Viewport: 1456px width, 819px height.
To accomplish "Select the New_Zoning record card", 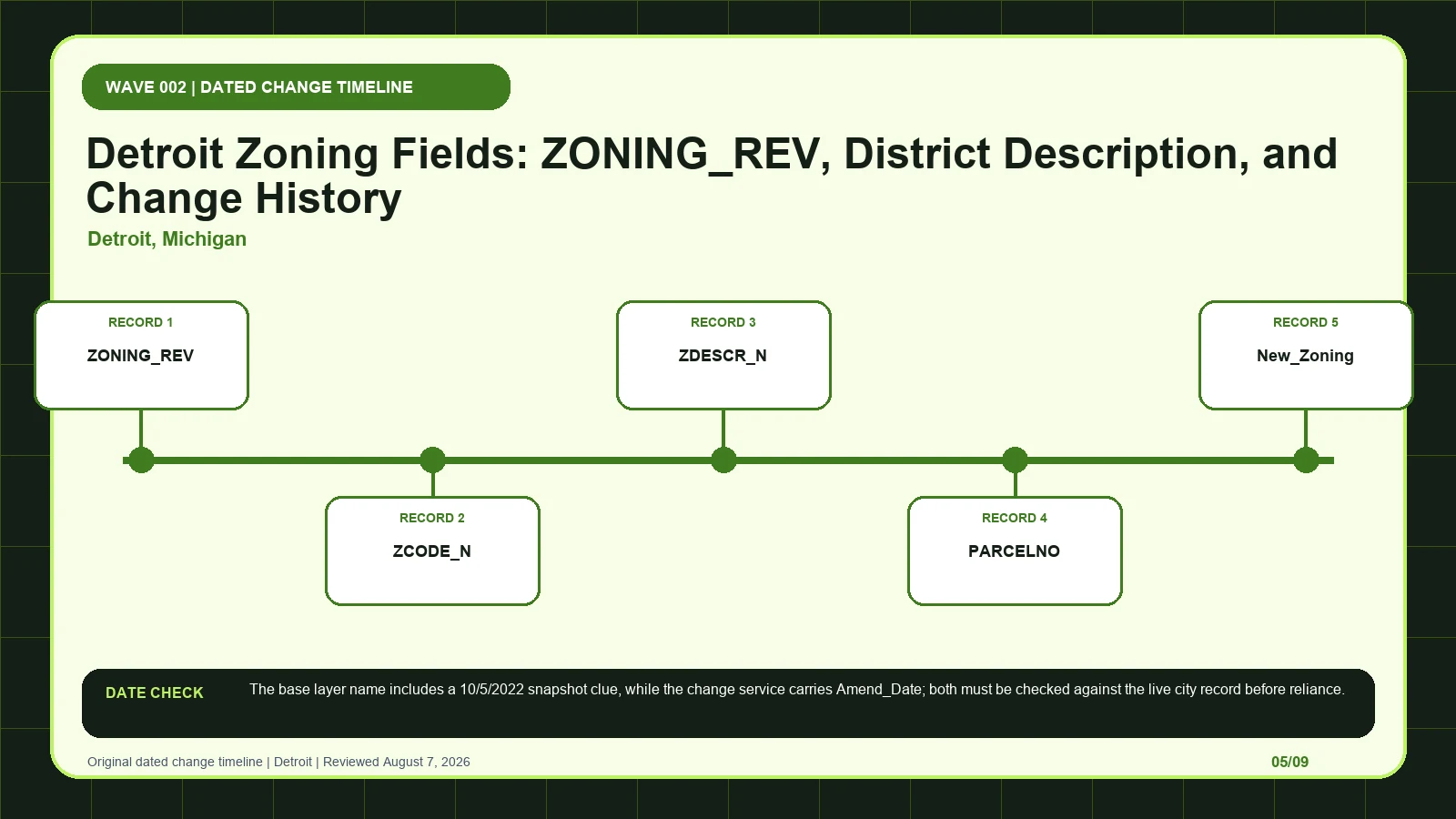I will (1306, 355).
